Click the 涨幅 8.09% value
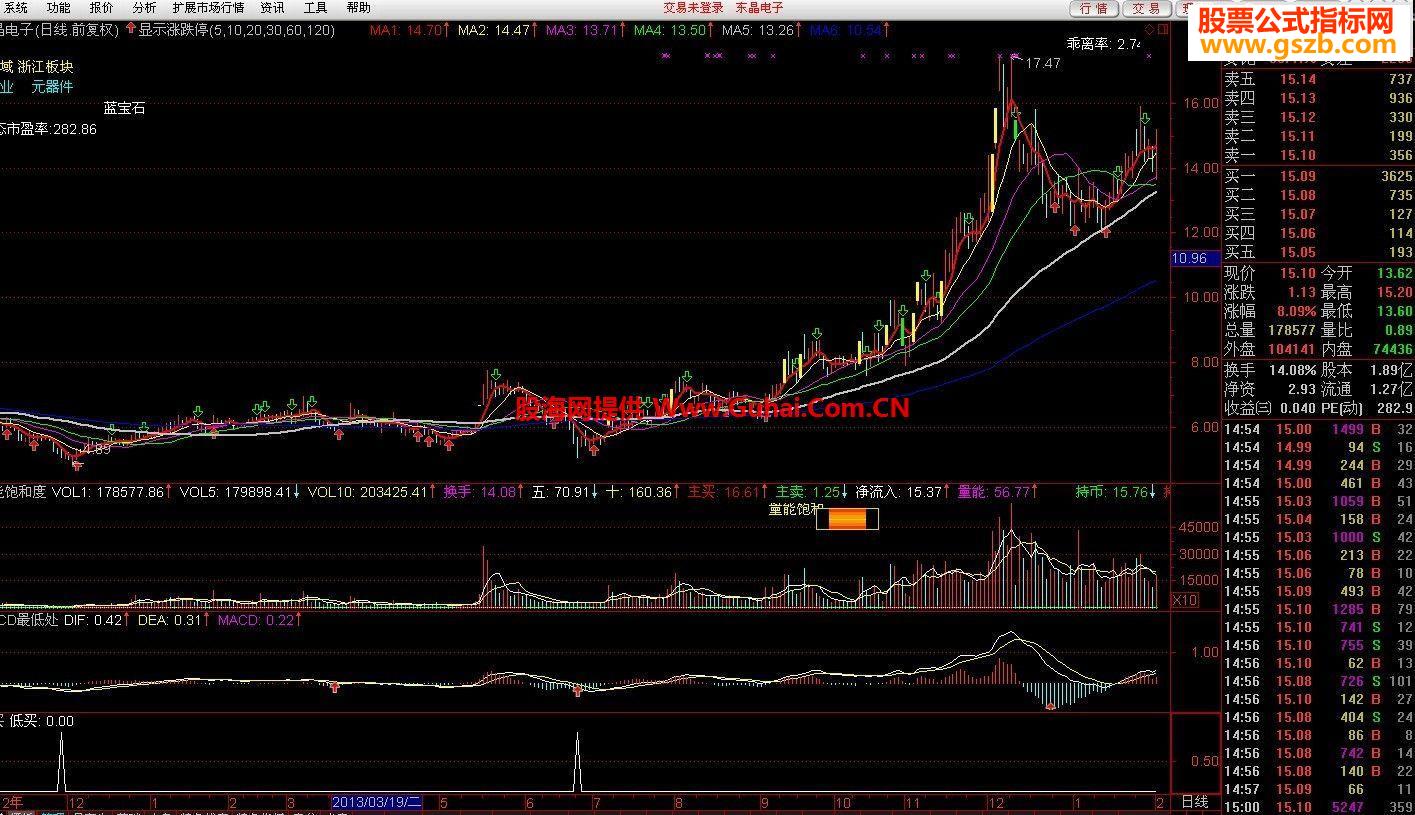This screenshot has width=1415, height=815. point(1295,311)
